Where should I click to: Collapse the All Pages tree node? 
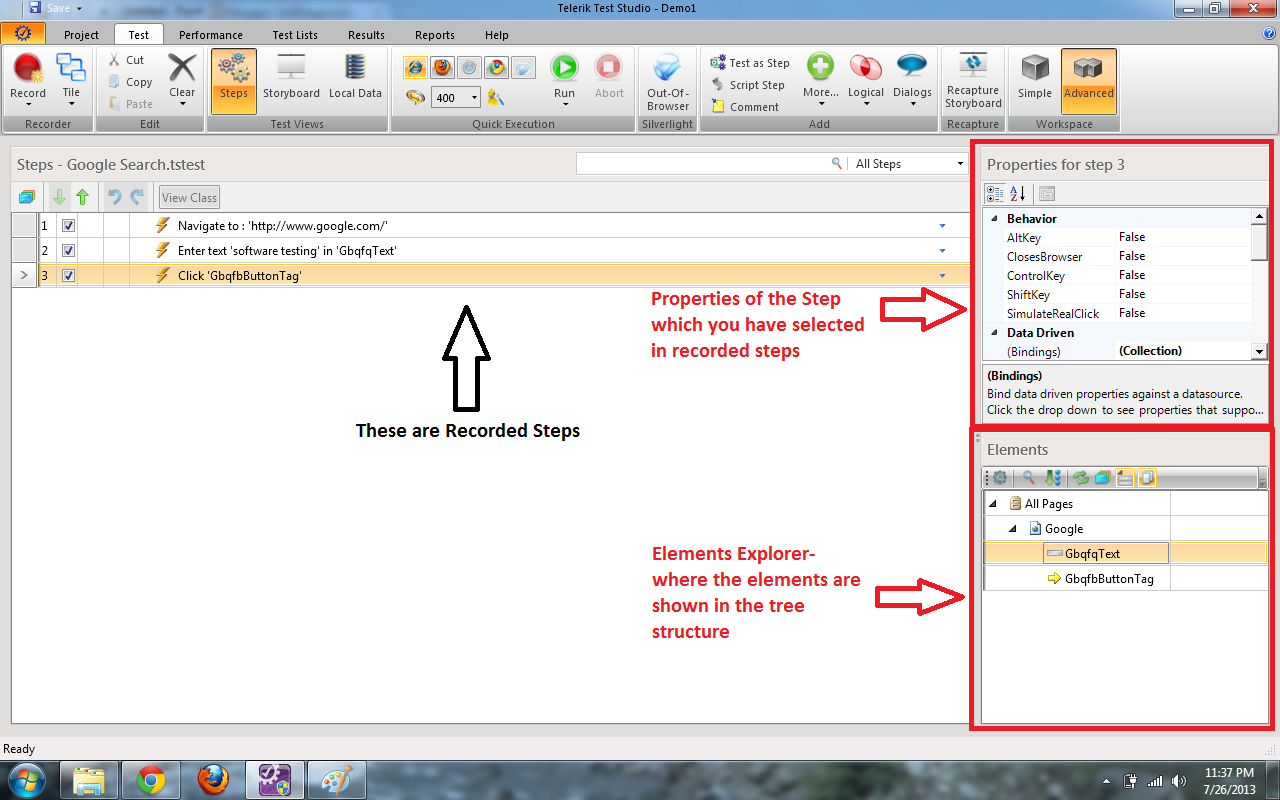(x=993, y=504)
